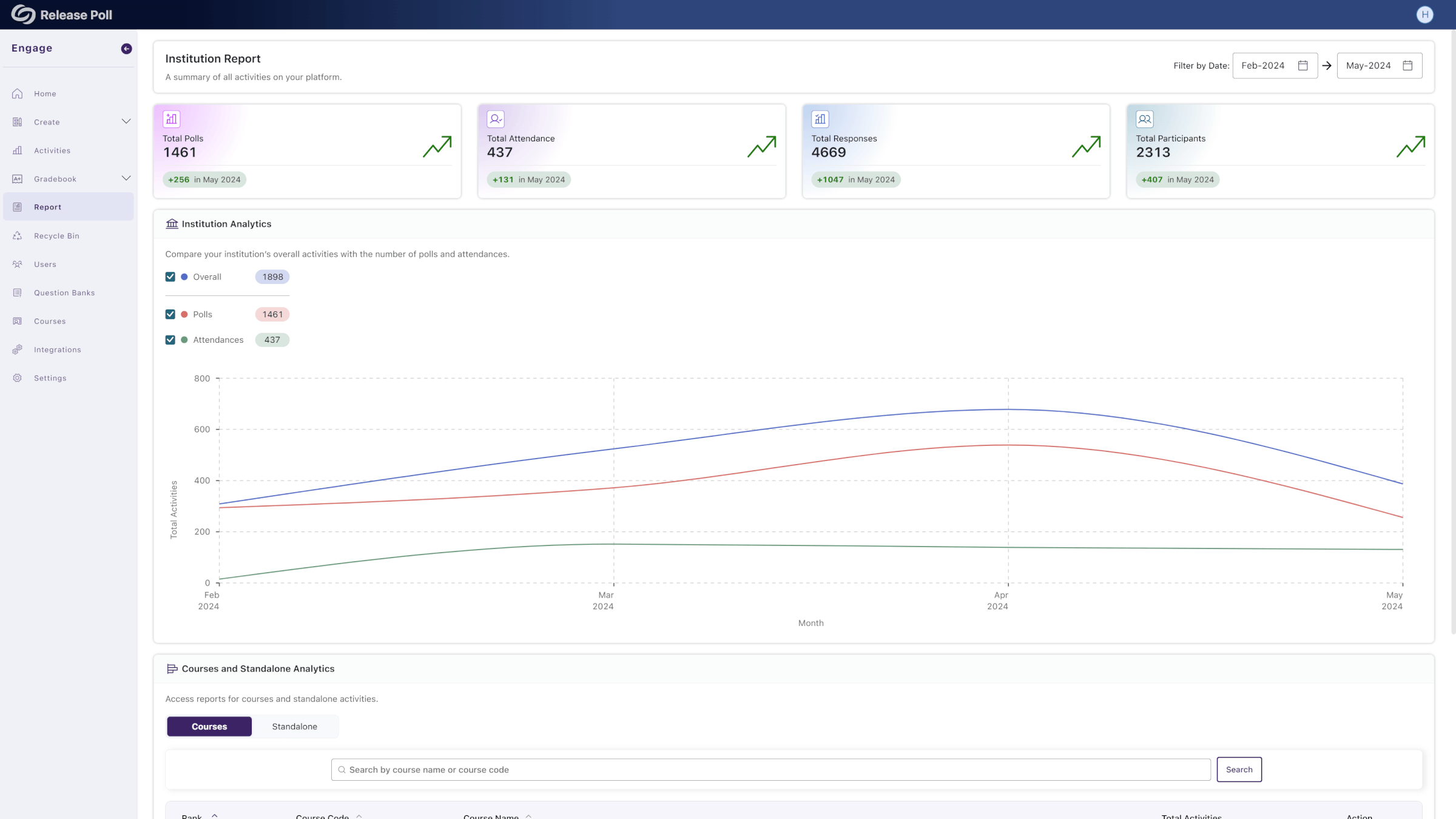The image size is (1456, 819).
Task: Open calendar for May-2024 end date
Action: [1408, 66]
